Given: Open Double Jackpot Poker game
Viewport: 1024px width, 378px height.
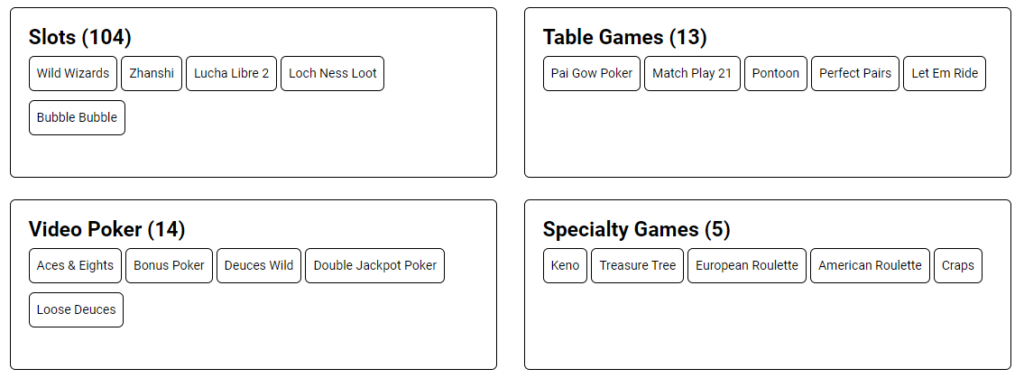Looking at the screenshot, I should point(375,266).
